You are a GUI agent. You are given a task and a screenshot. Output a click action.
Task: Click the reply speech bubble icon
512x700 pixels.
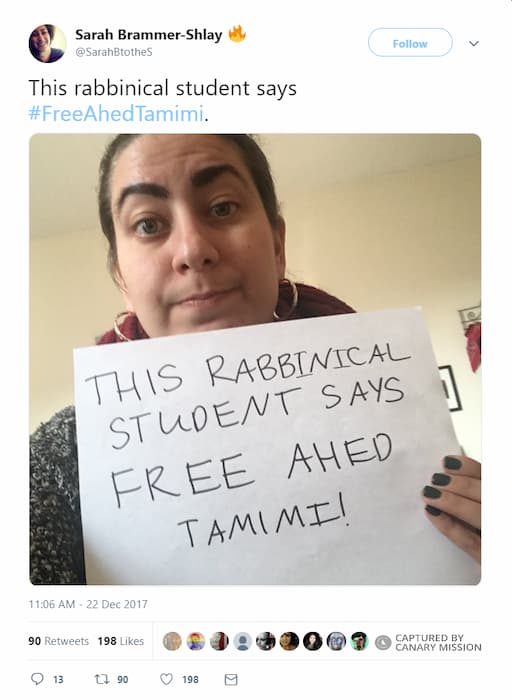point(37,679)
